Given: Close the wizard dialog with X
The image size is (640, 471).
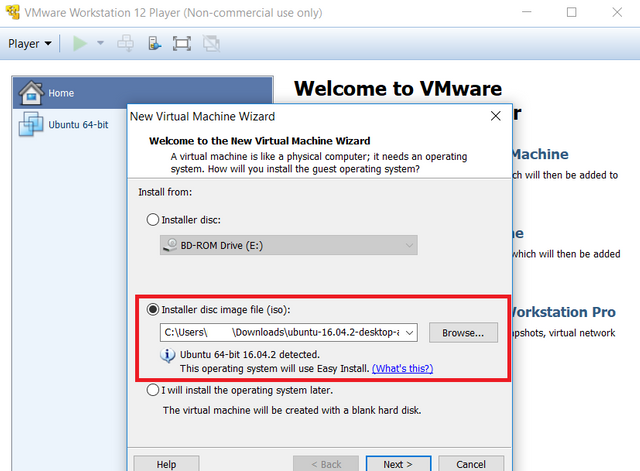Looking at the screenshot, I should click(496, 116).
